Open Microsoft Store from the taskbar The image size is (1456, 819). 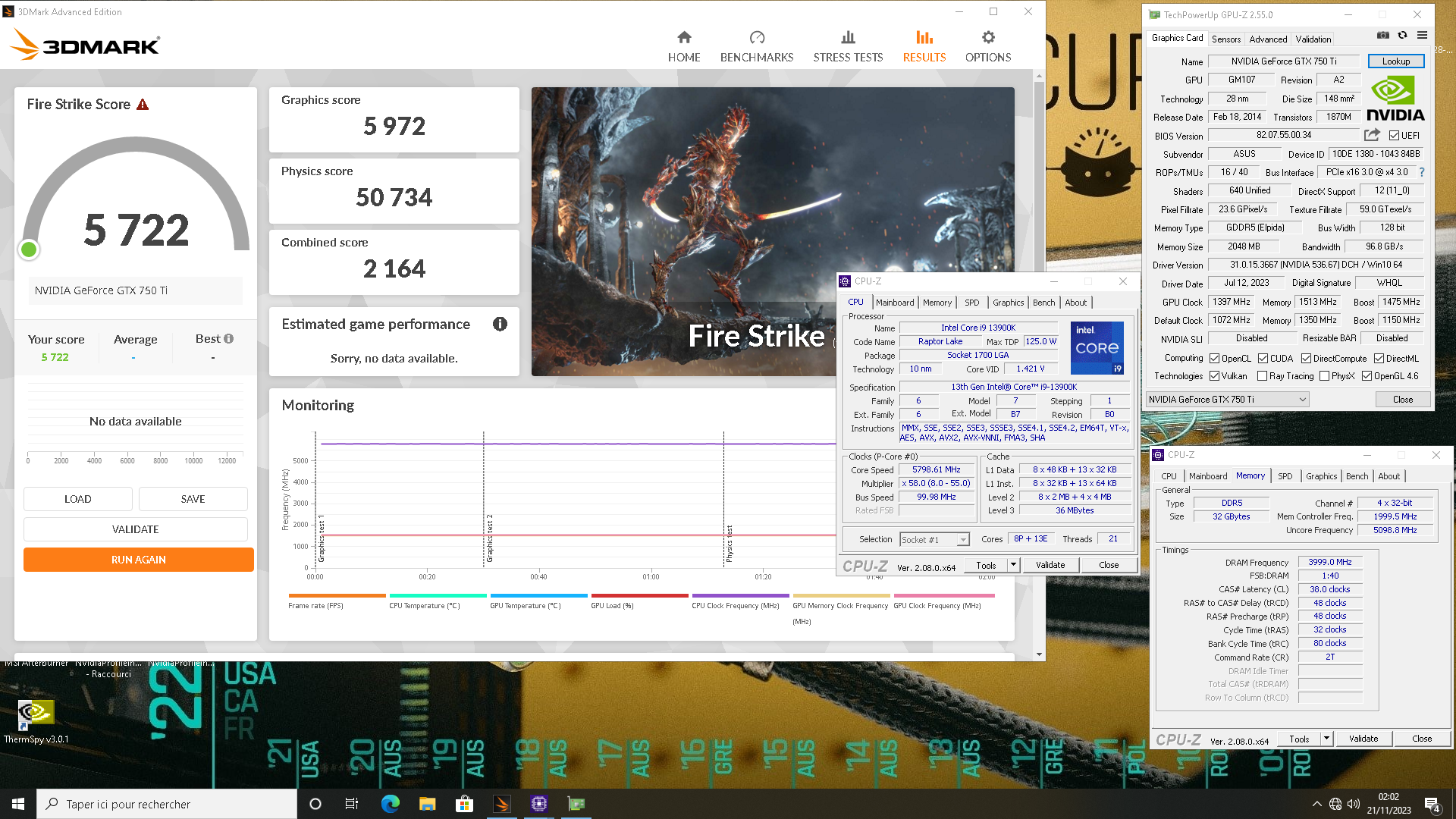click(x=464, y=804)
